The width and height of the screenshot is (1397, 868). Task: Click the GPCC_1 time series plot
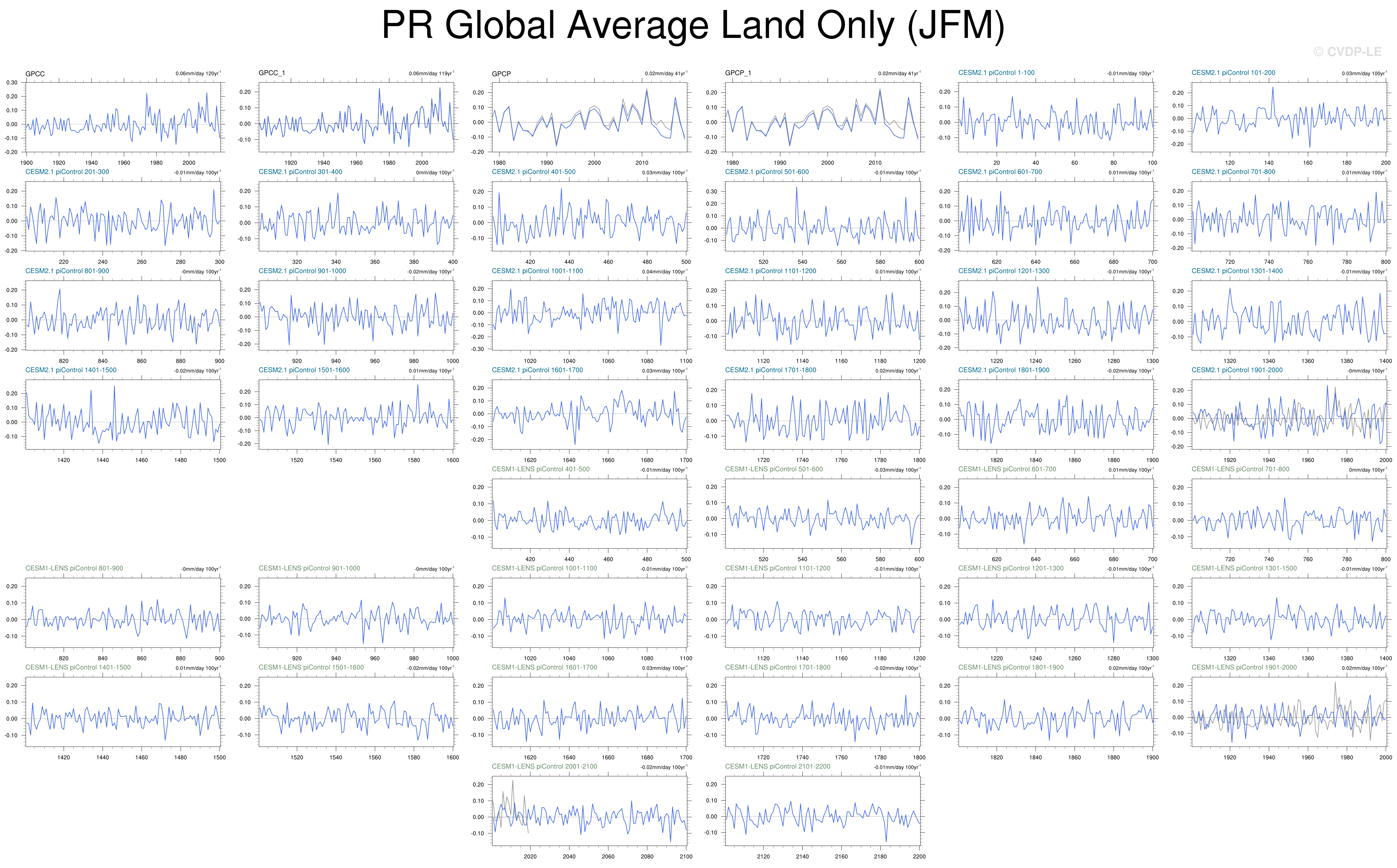pyautogui.click(x=356, y=117)
